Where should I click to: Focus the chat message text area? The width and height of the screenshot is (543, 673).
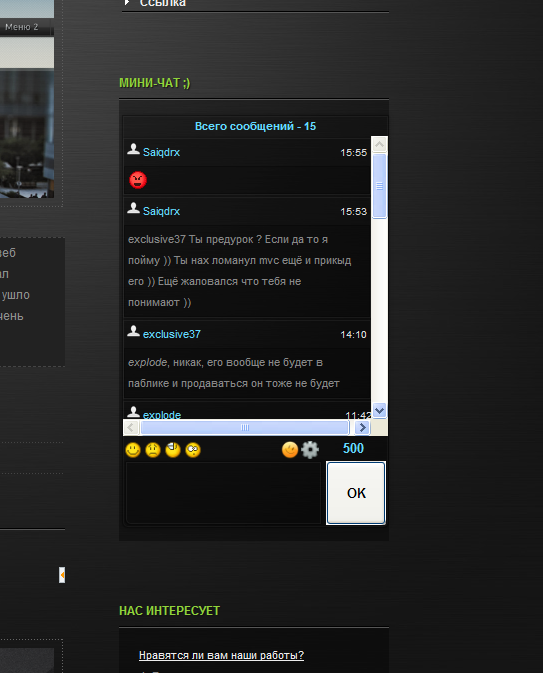coord(223,493)
